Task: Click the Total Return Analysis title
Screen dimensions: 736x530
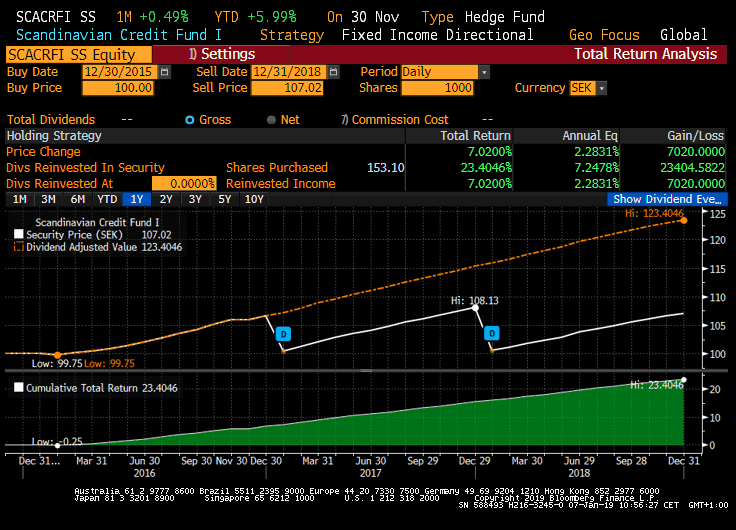Action: (646, 54)
